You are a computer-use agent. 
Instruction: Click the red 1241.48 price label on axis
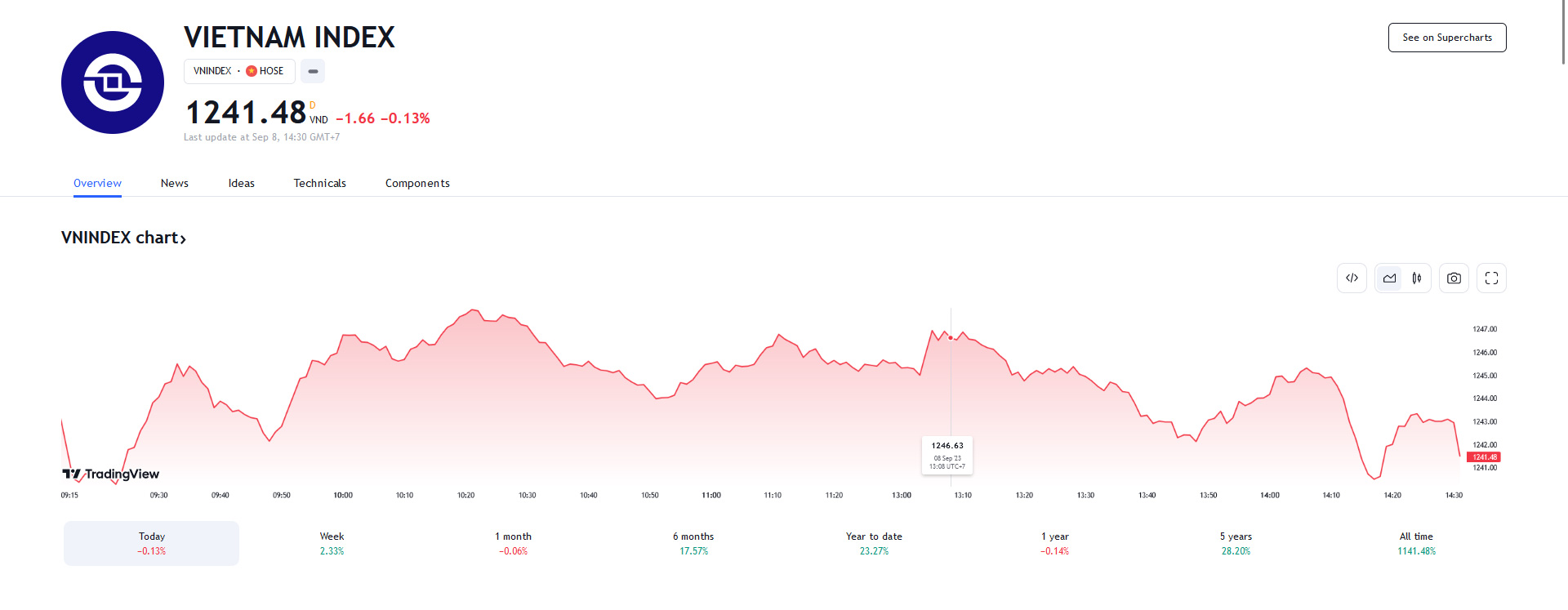click(x=1484, y=457)
